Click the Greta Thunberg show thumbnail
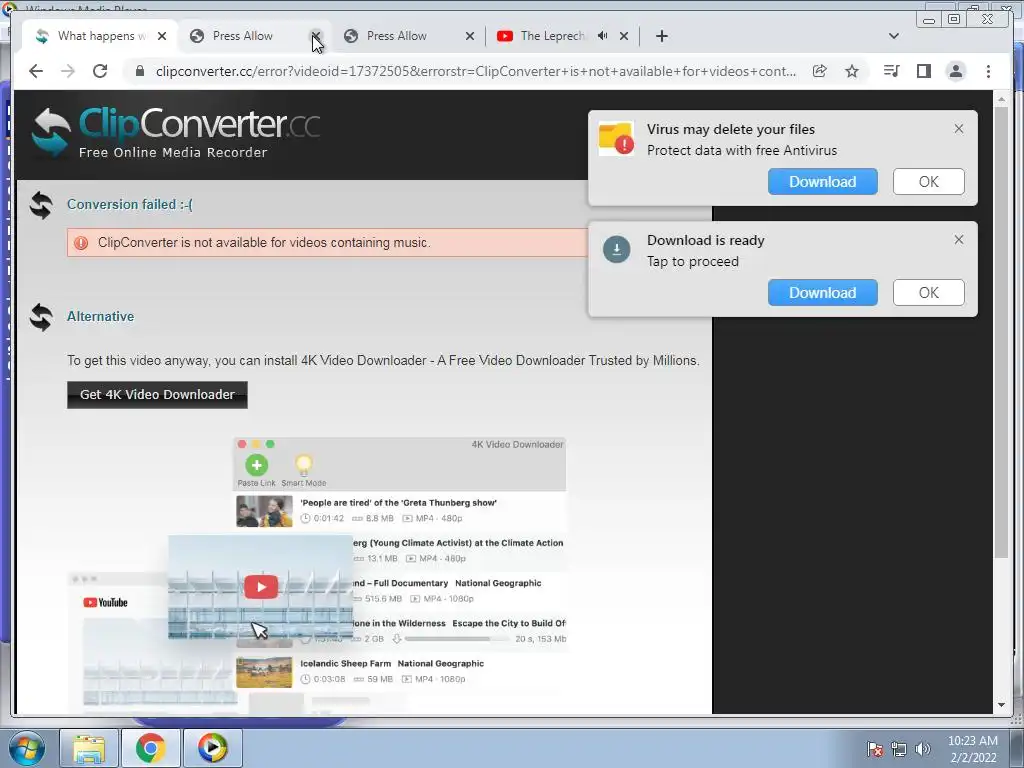 click(264, 511)
